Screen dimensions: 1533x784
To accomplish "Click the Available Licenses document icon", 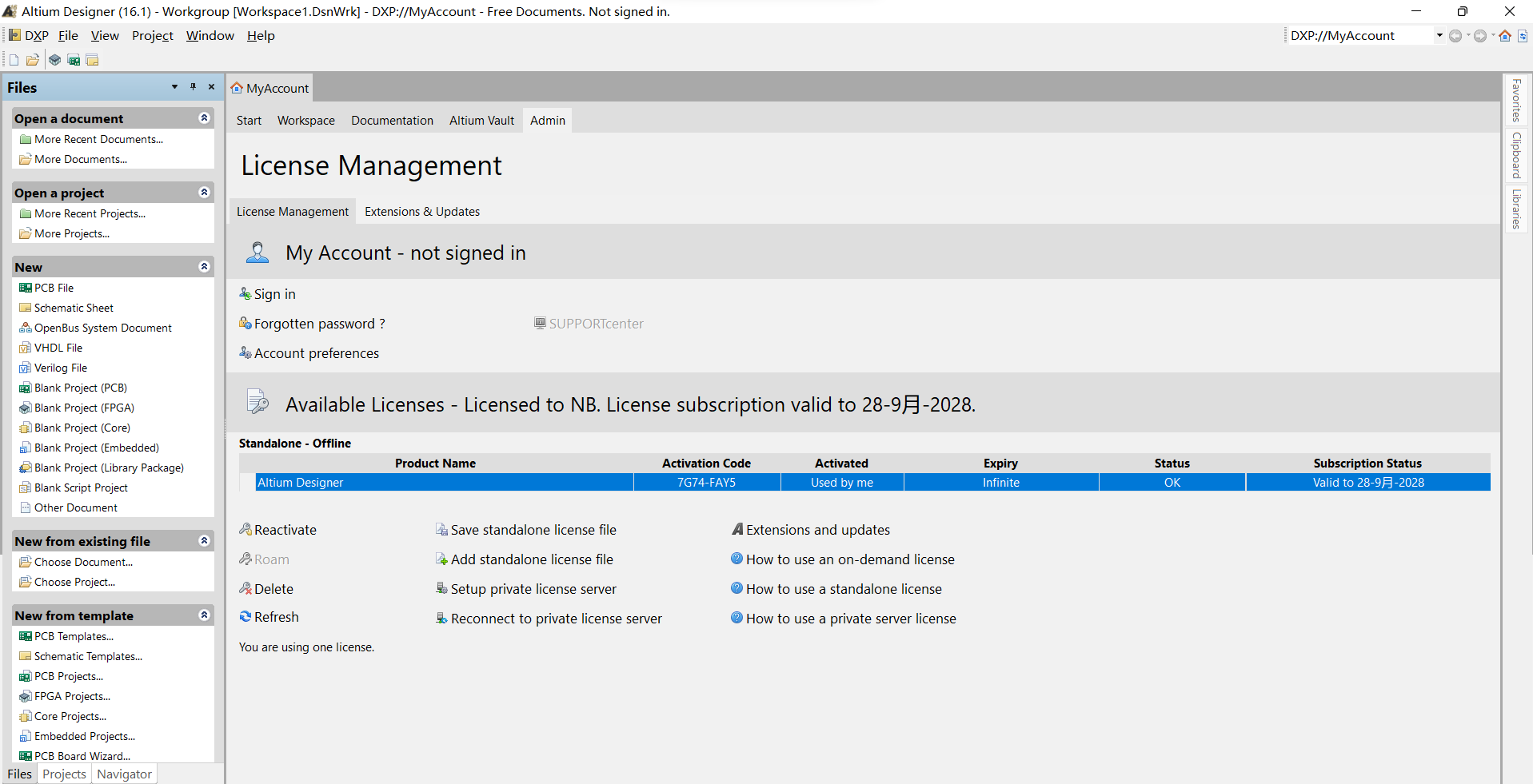I will [257, 401].
